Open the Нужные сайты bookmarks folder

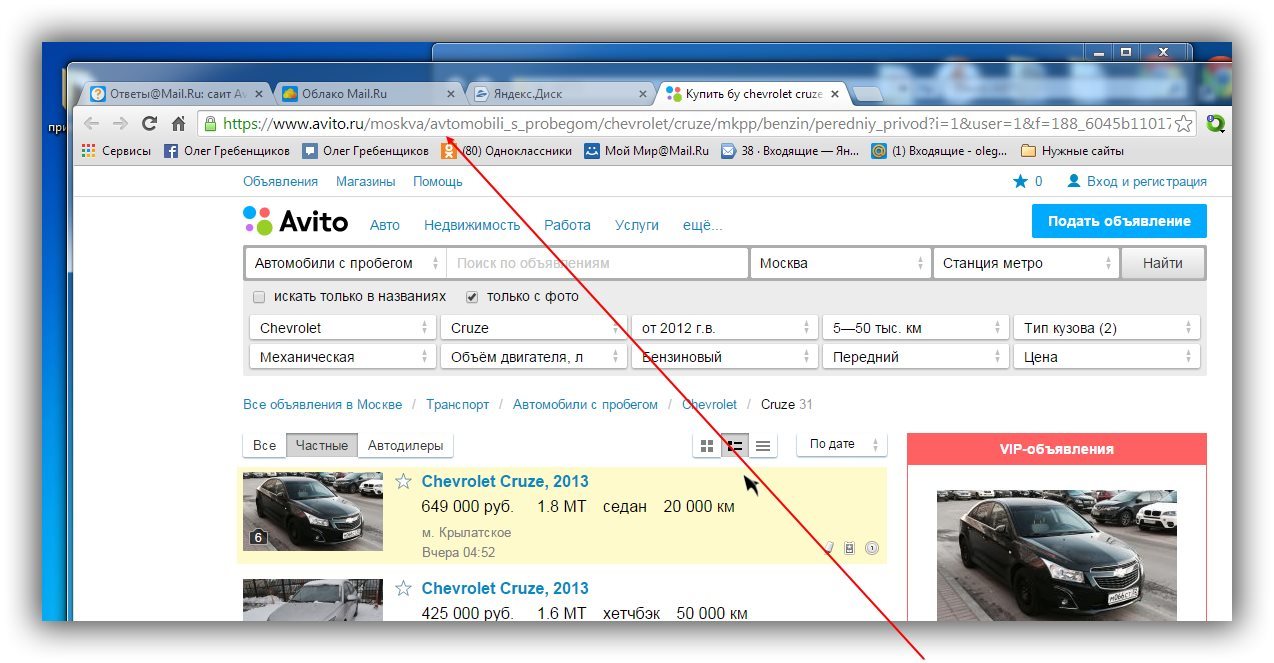(1072, 151)
